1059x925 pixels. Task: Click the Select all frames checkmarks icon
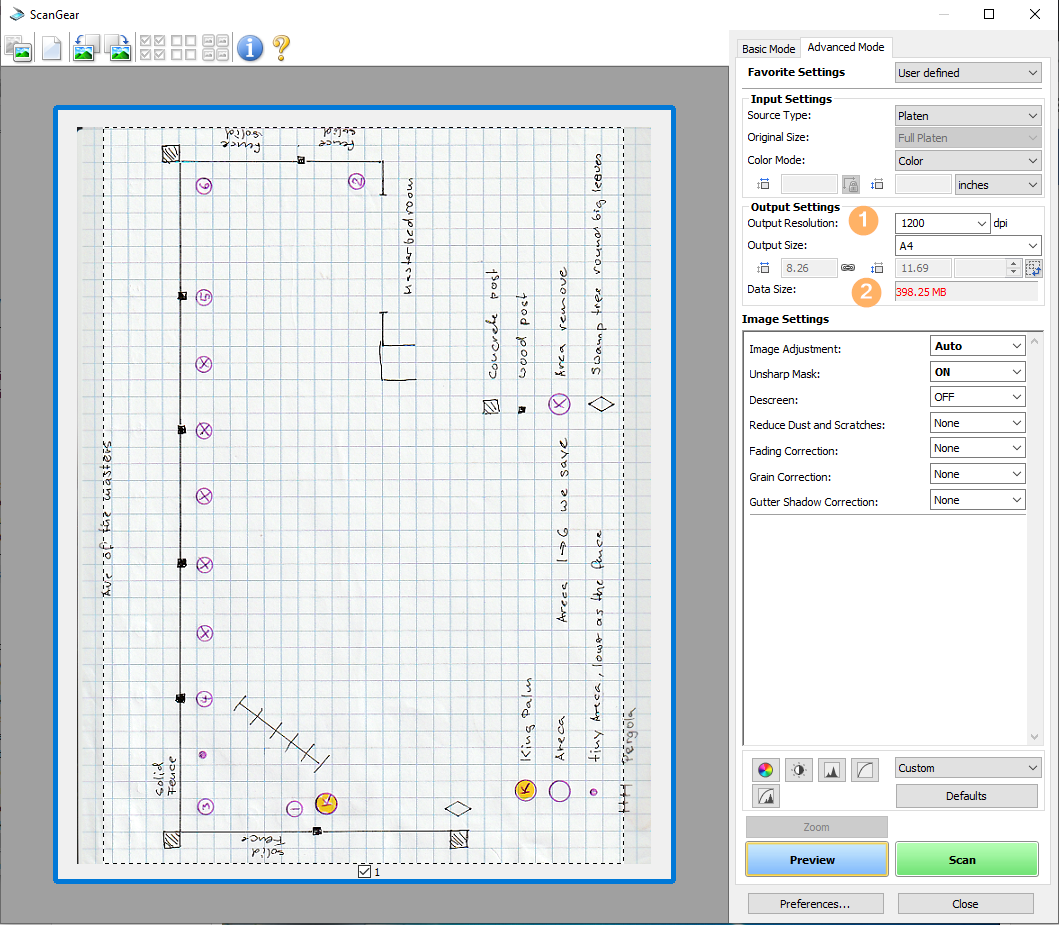pos(152,48)
